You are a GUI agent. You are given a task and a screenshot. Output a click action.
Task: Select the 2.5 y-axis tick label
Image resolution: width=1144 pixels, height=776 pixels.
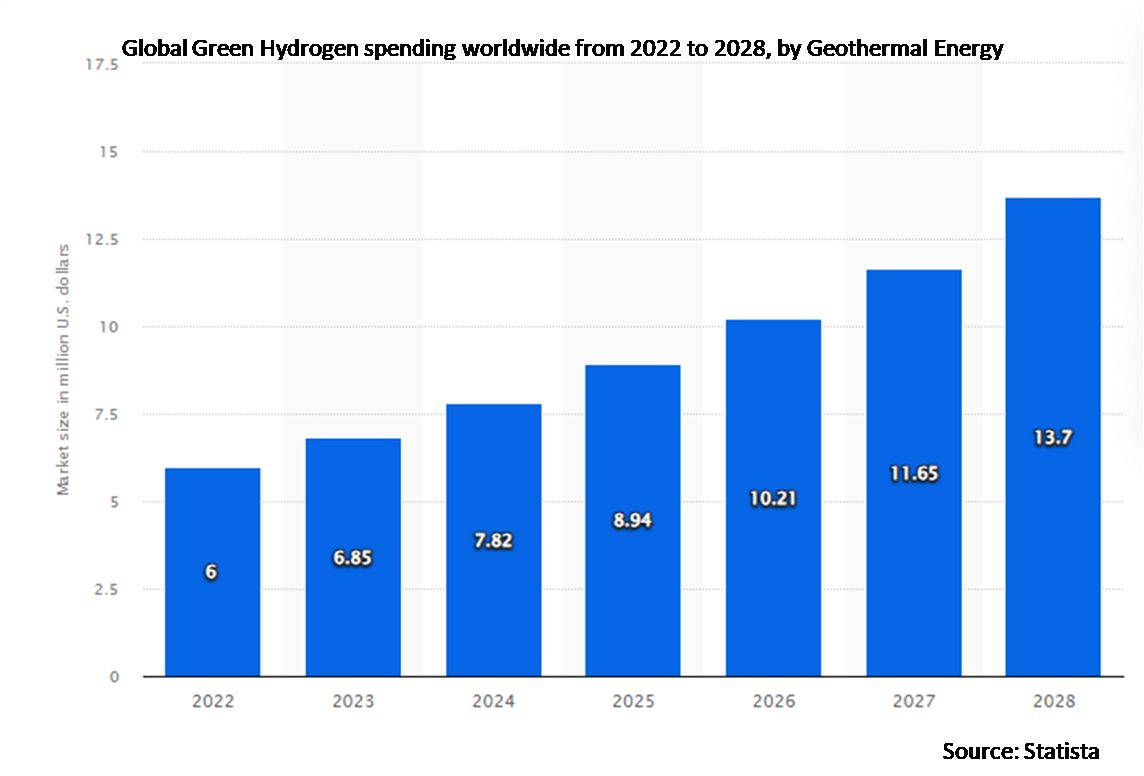(x=106, y=590)
